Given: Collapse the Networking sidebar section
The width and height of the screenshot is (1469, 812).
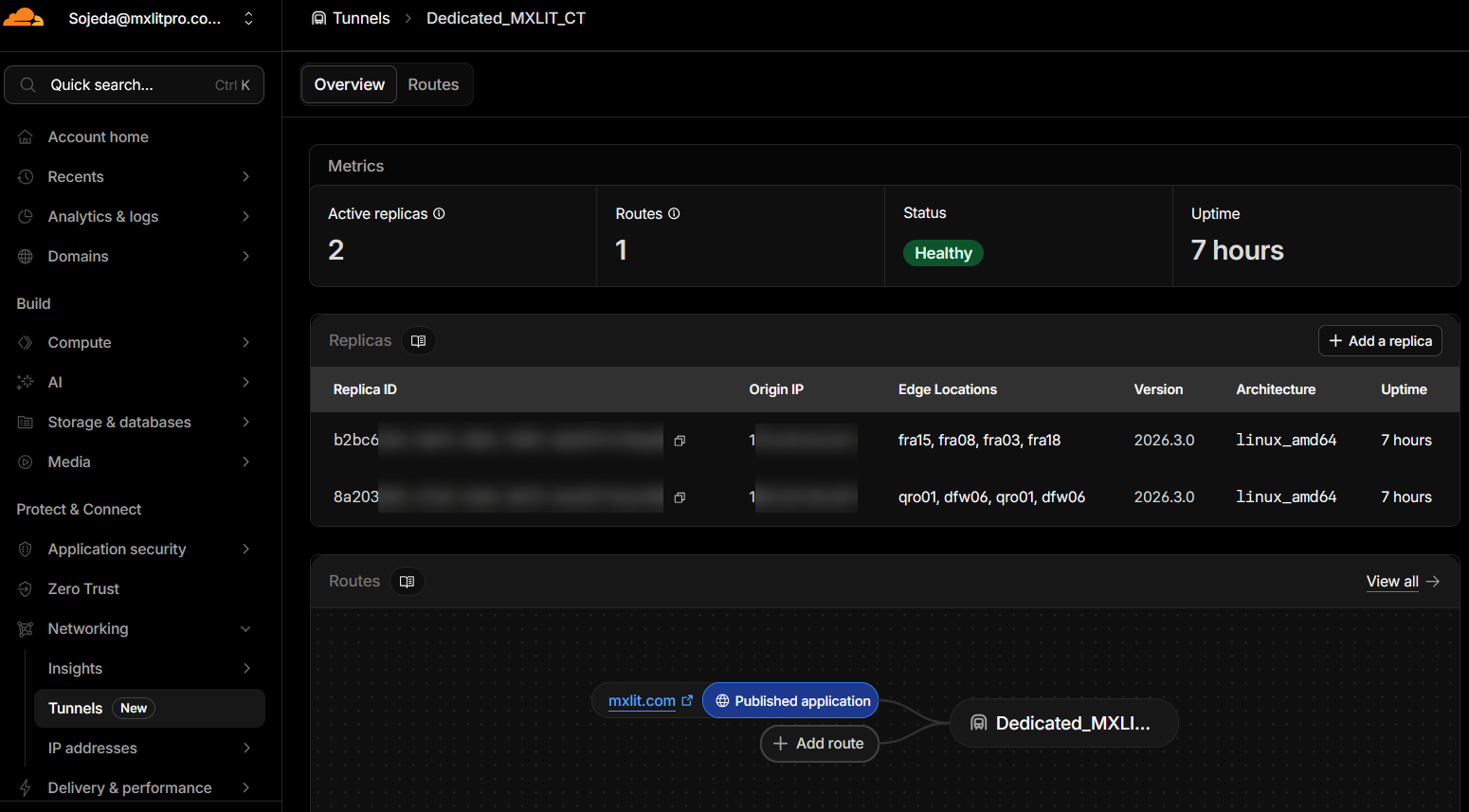Looking at the screenshot, I should tap(245, 629).
